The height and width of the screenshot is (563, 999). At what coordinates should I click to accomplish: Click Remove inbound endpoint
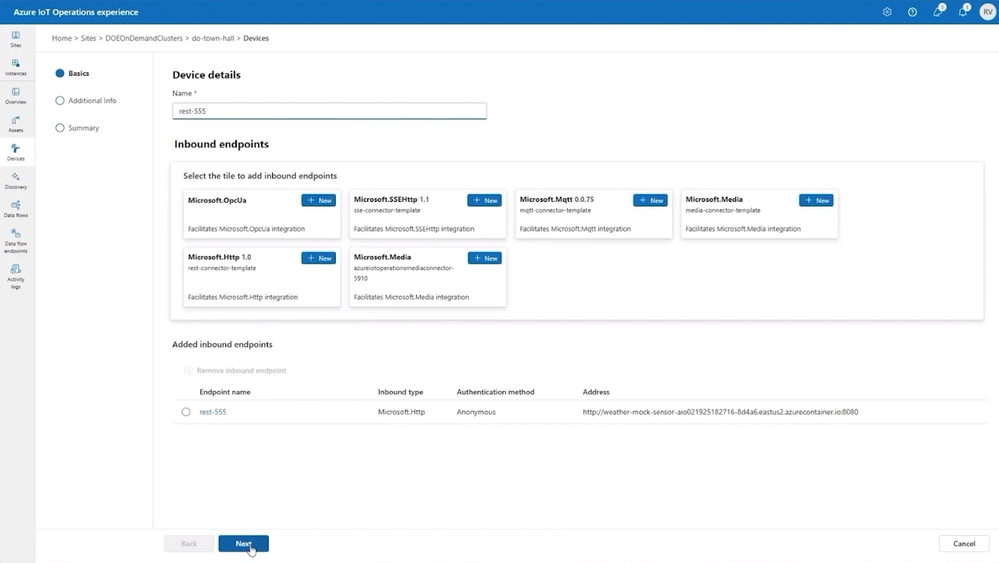tap(234, 370)
